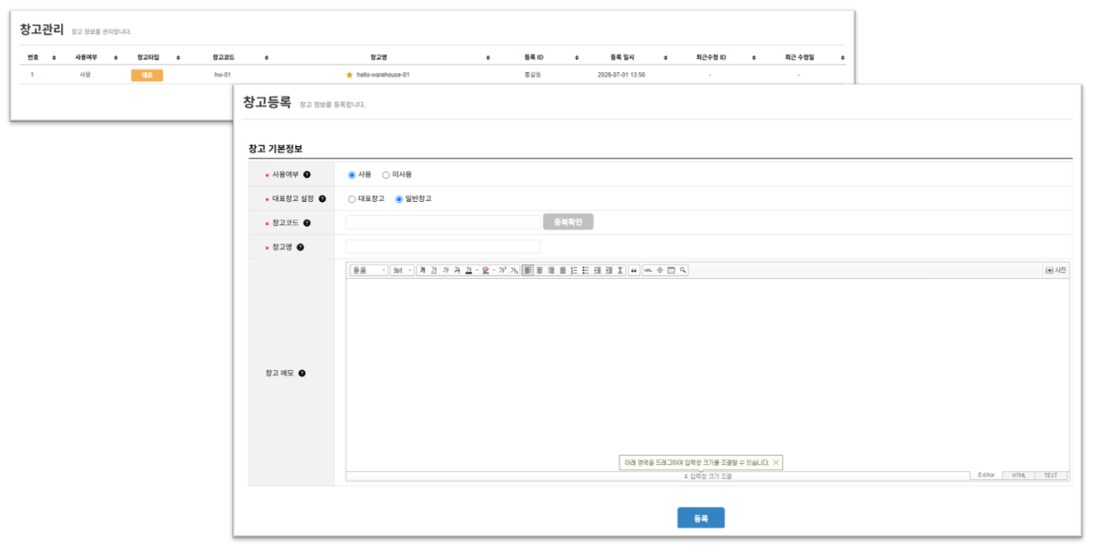Expand the font color dropdown arrow
This screenshot has width=1094, height=553.
pos(477,271)
